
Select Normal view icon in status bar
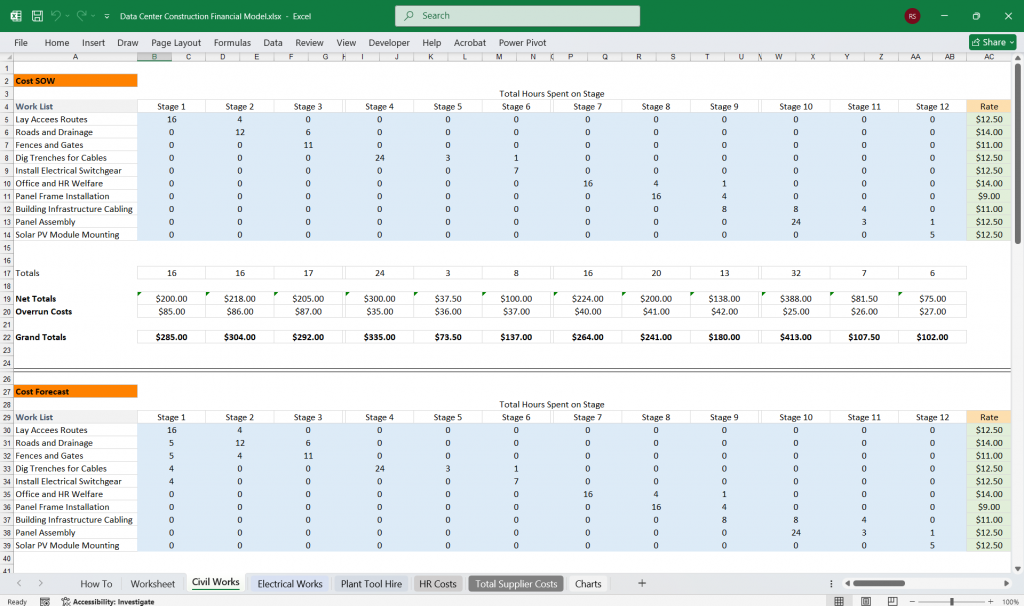point(839,601)
